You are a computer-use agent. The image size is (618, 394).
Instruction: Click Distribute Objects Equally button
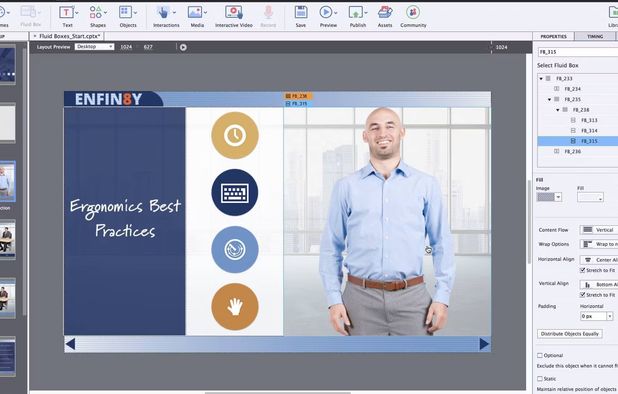tap(570, 334)
